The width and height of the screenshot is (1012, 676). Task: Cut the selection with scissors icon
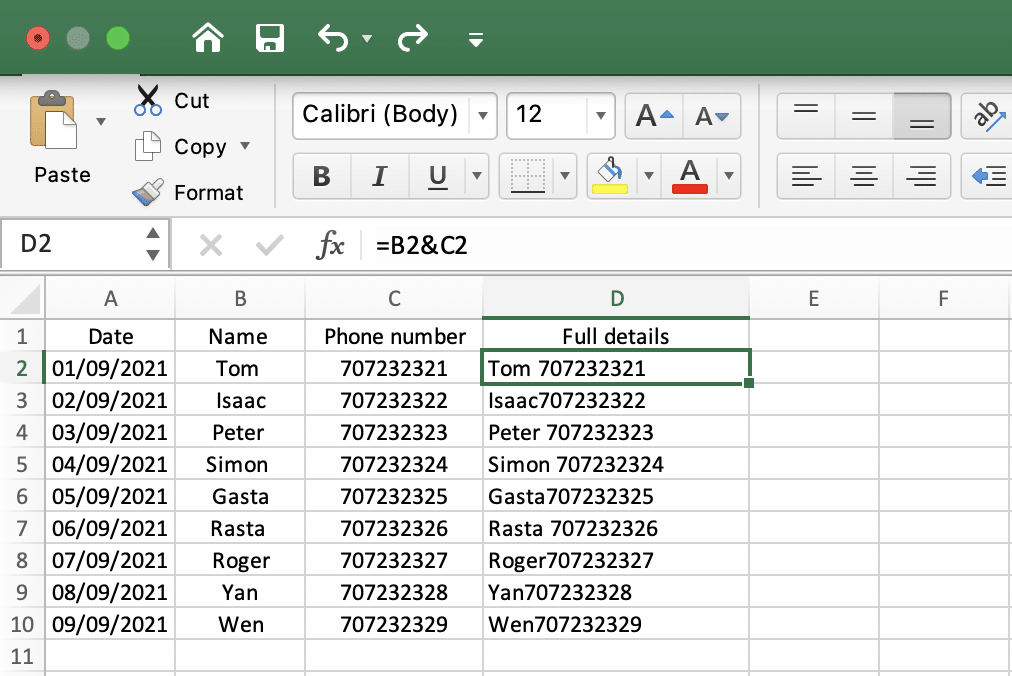click(148, 100)
